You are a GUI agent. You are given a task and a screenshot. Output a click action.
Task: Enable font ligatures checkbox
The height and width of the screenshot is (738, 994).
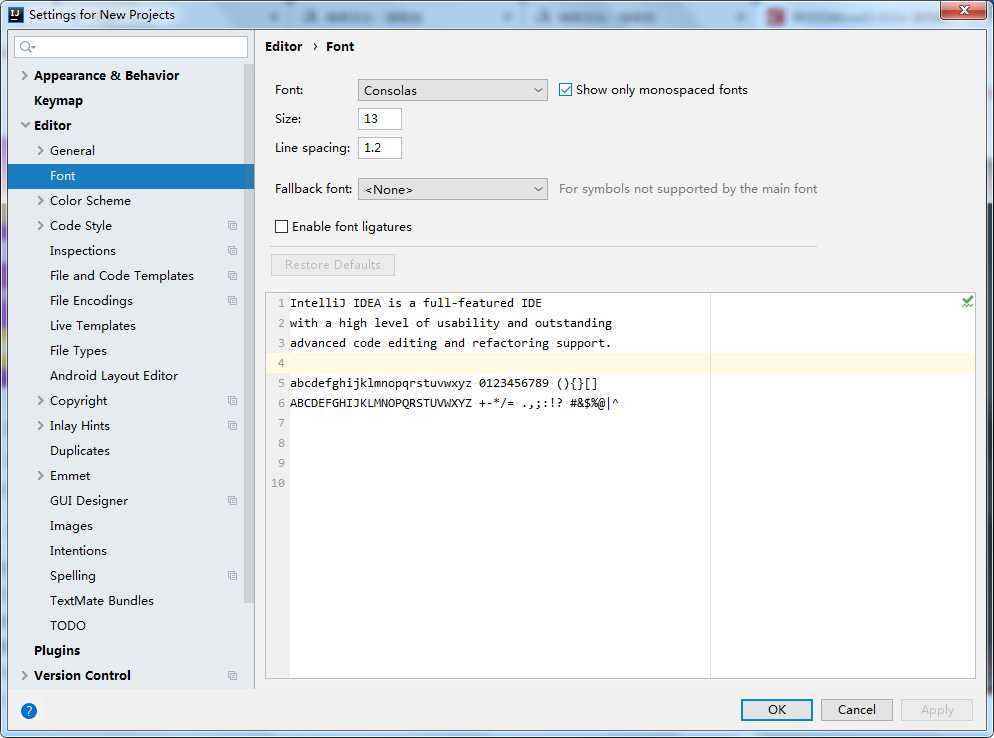click(x=281, y=226)
